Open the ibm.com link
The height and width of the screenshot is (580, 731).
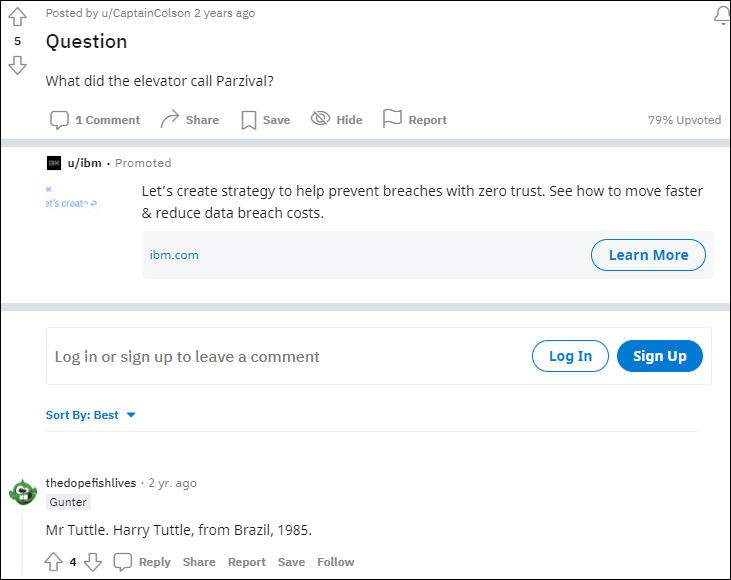click(174, 255)
